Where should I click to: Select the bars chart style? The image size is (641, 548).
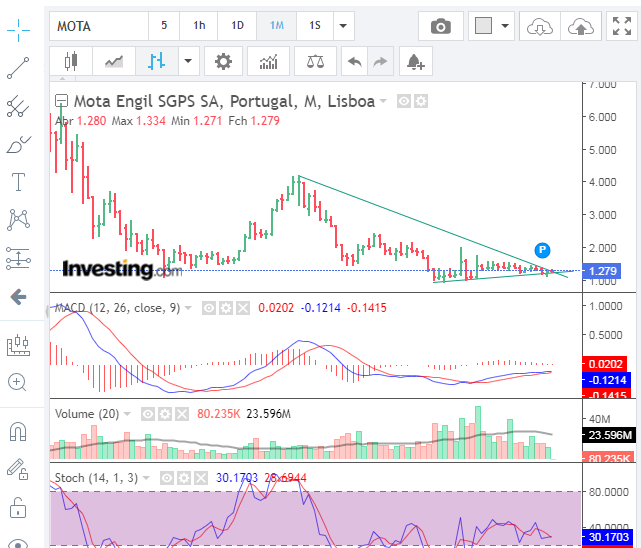[157, 61]
